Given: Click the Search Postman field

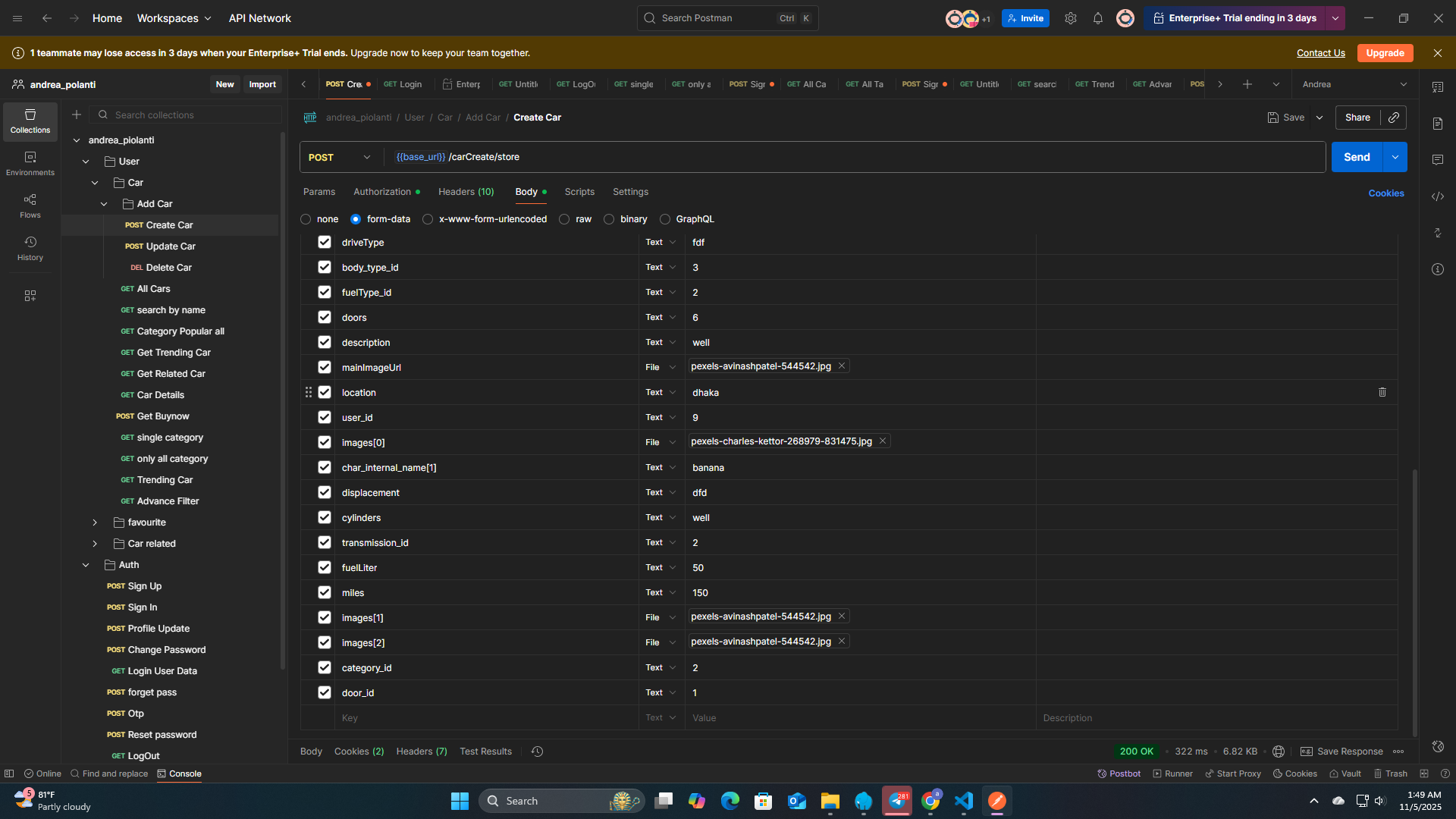Looking at the screenshot, I should [x=728, y=18].
